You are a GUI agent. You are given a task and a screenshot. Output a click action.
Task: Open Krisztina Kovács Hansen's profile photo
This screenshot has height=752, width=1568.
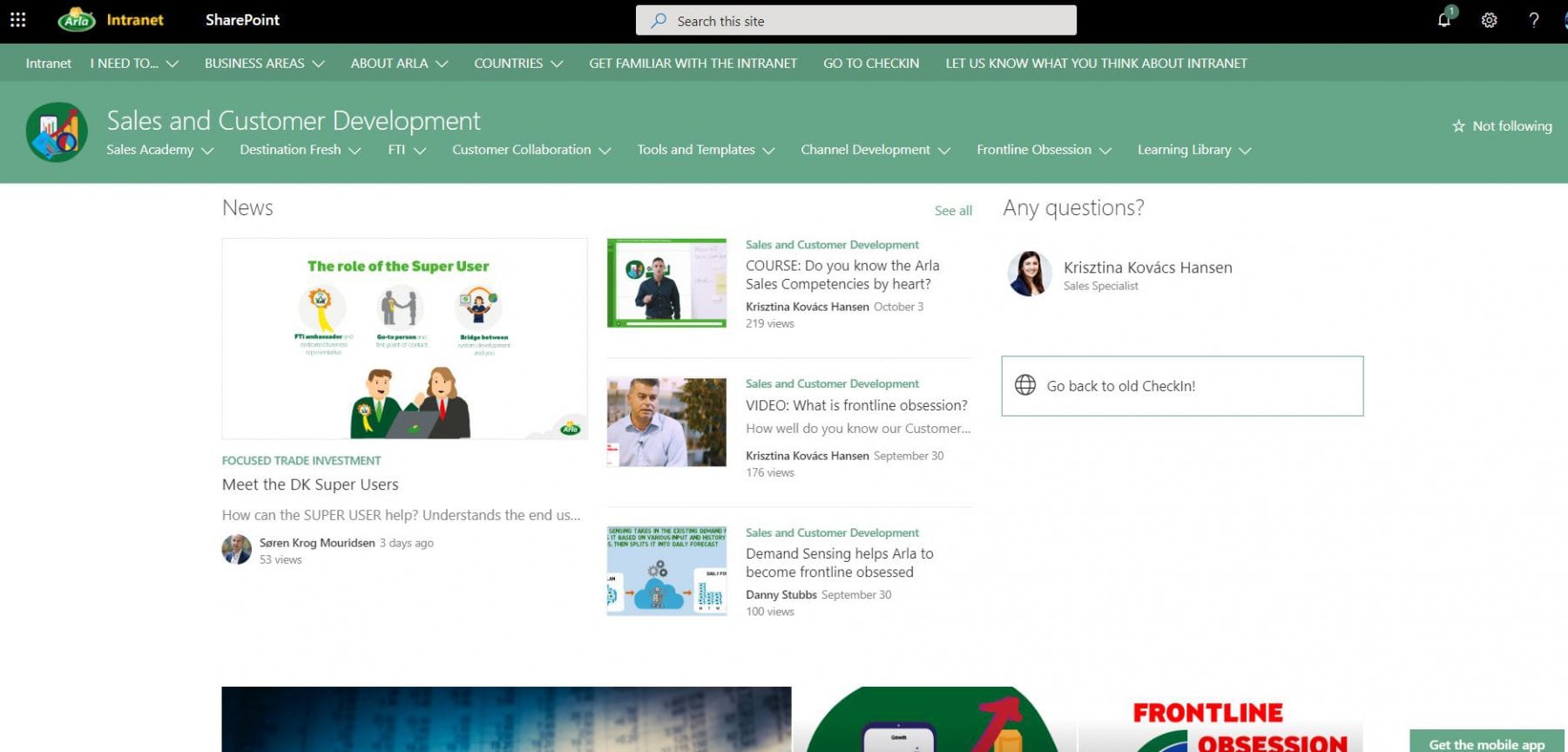tap(1030, 274)
